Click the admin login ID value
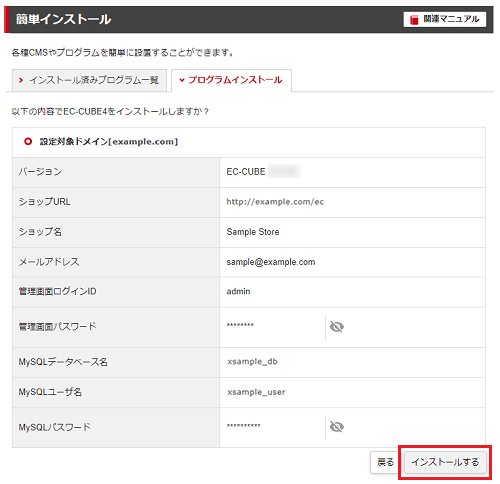500x484 pixels. coord(238,291)
